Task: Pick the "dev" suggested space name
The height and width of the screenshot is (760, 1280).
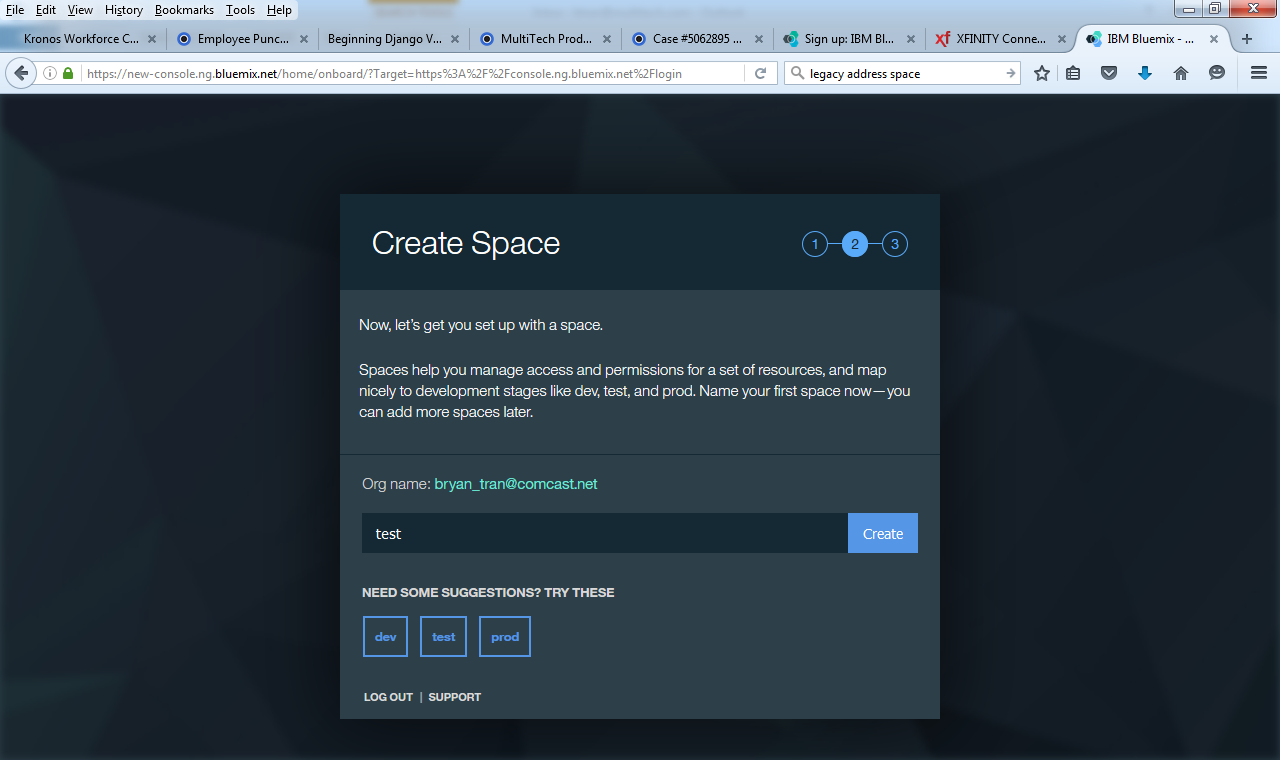Action: pos(385,637)
